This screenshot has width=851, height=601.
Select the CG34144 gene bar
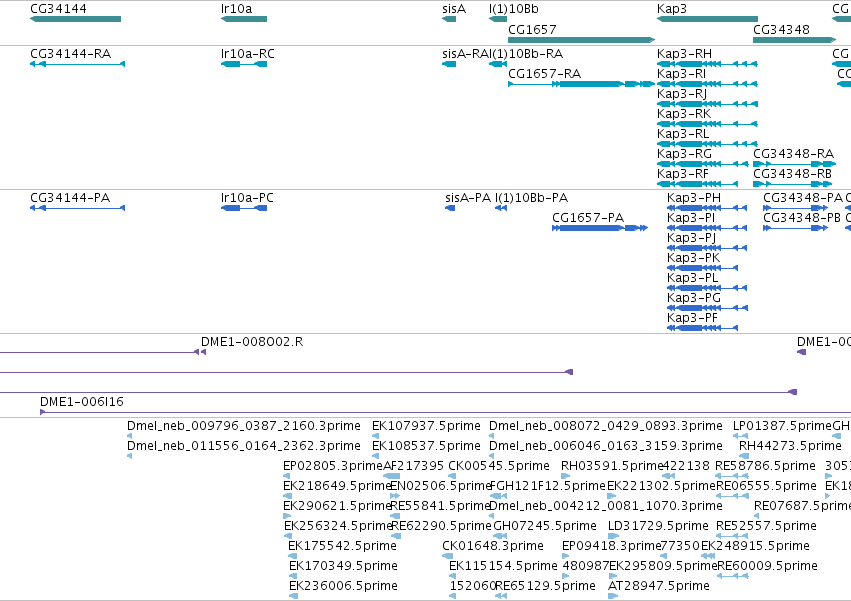coord(75,19)
